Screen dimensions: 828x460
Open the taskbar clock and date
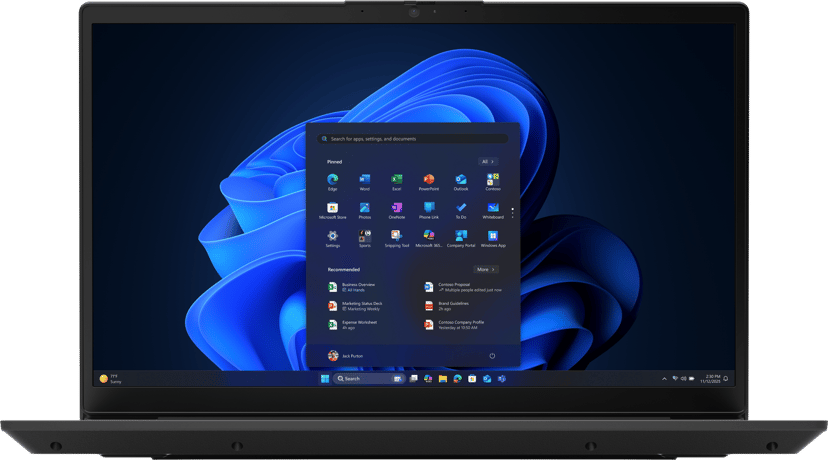click(710, 379)
